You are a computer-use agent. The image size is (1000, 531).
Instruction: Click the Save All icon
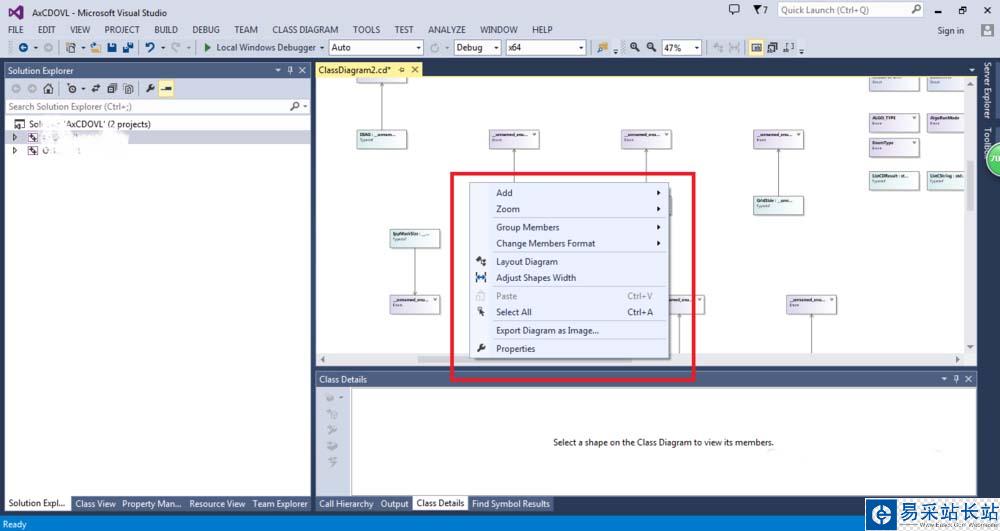click(x=128, y=48)
